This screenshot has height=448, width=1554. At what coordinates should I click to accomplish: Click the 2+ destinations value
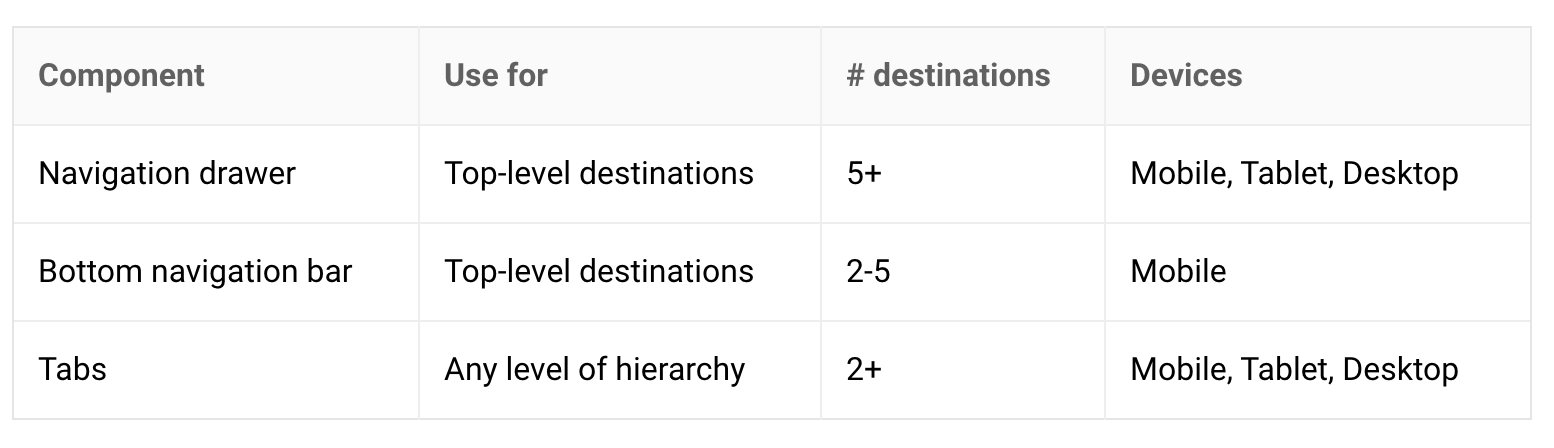pyautogui.click(x=864, y=370)
